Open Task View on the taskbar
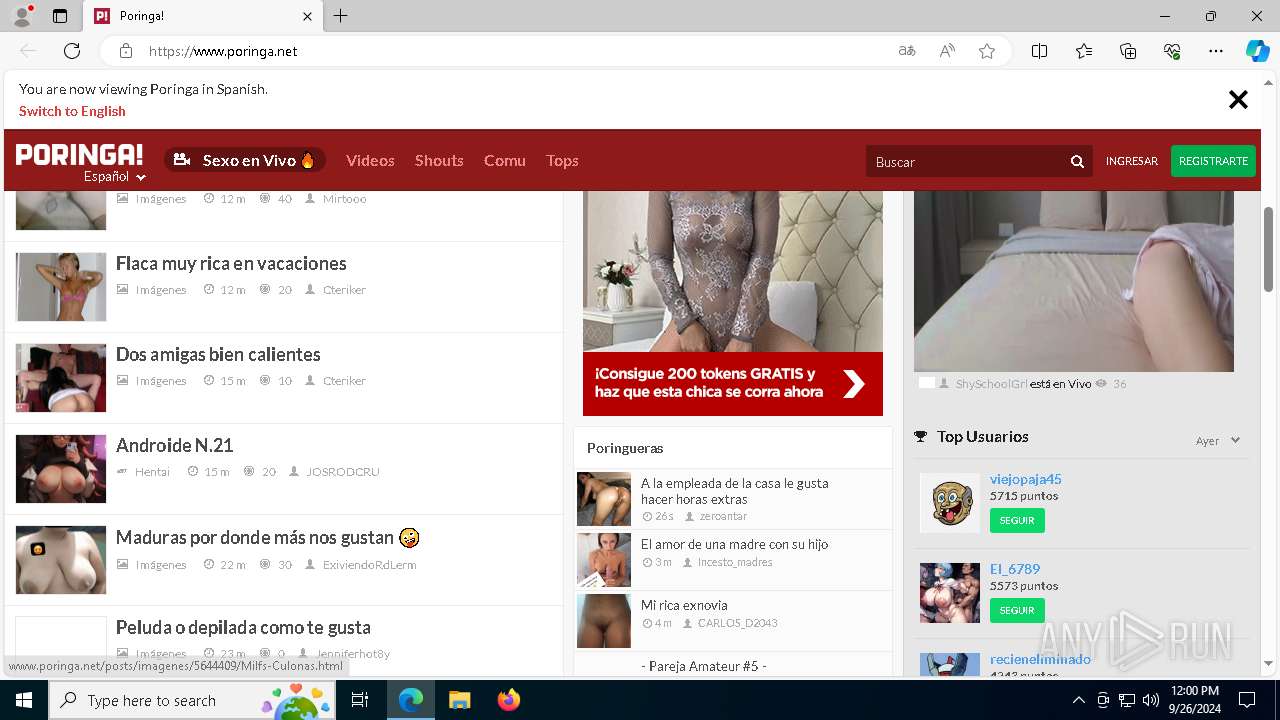Screen dimensions: 1280x720 (360, 700)
